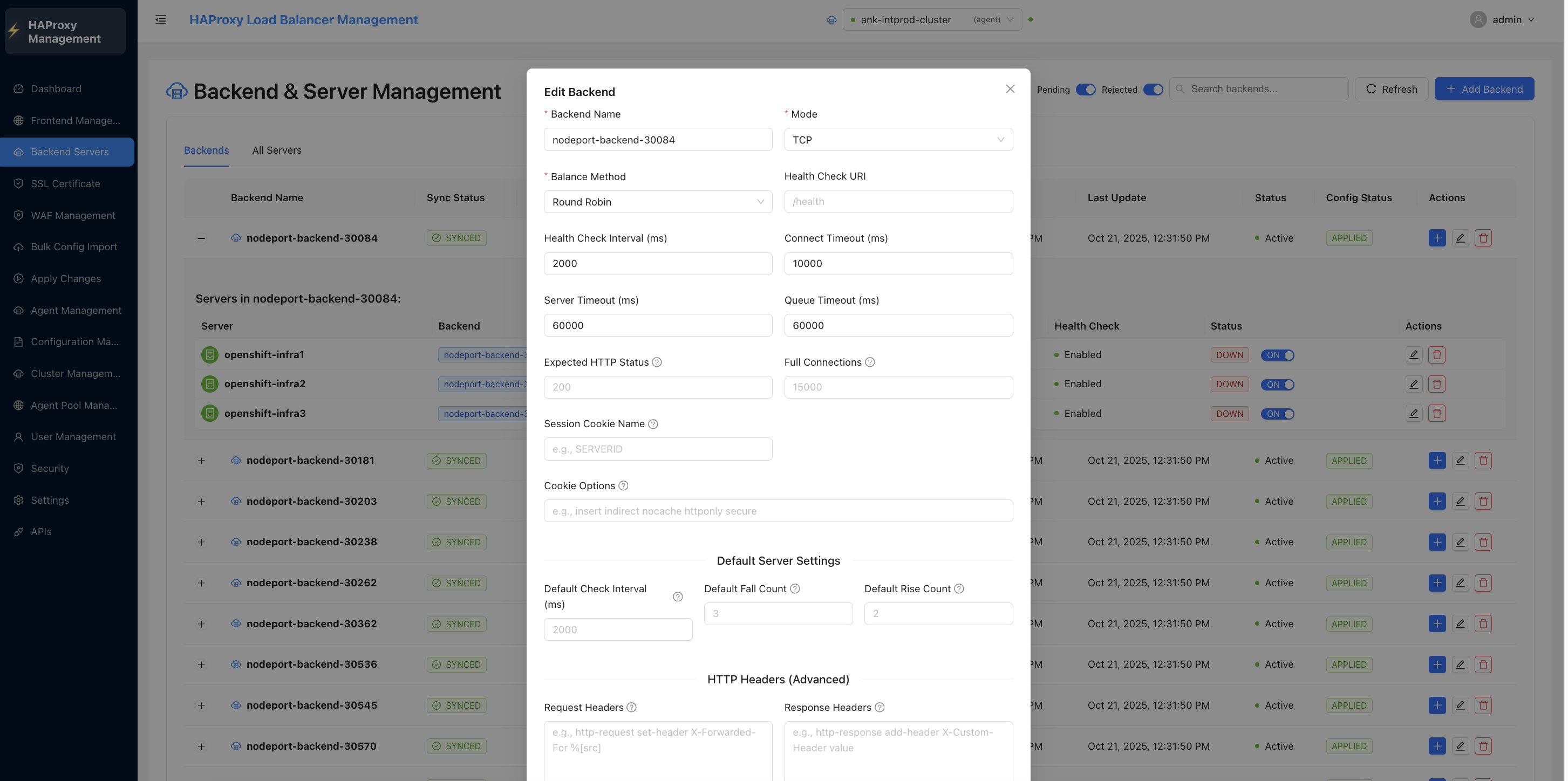This screenshot has width=1568, height=781.
Task: Click help icon beside Cookie Options
Action: [623, 485]
